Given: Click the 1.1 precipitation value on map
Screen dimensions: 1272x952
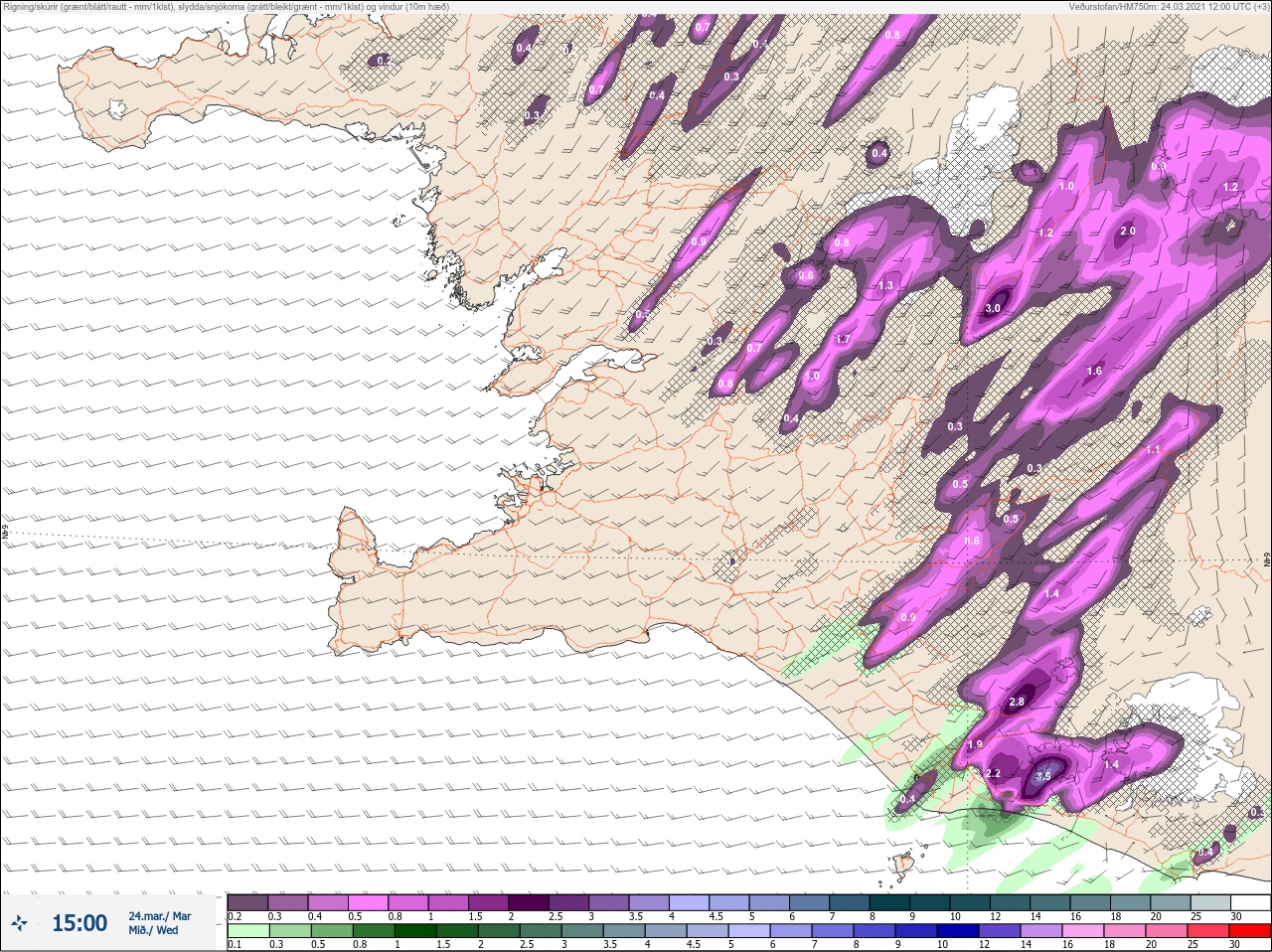Looking at the screenshot, I should (x=1153, y=449).
